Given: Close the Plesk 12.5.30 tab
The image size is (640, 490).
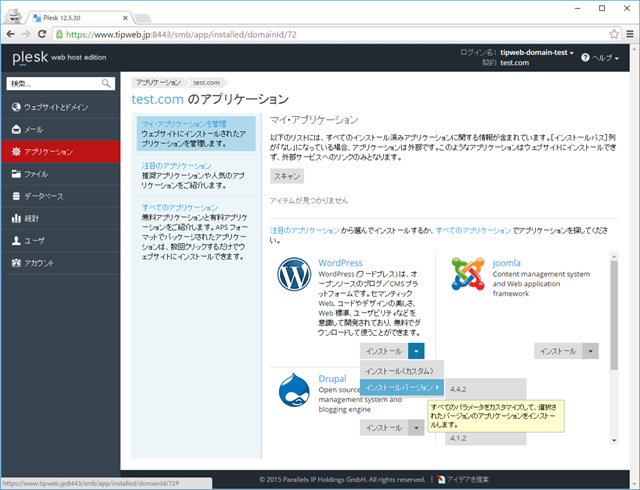Looking at the screenshot, I should click(125, 18).
